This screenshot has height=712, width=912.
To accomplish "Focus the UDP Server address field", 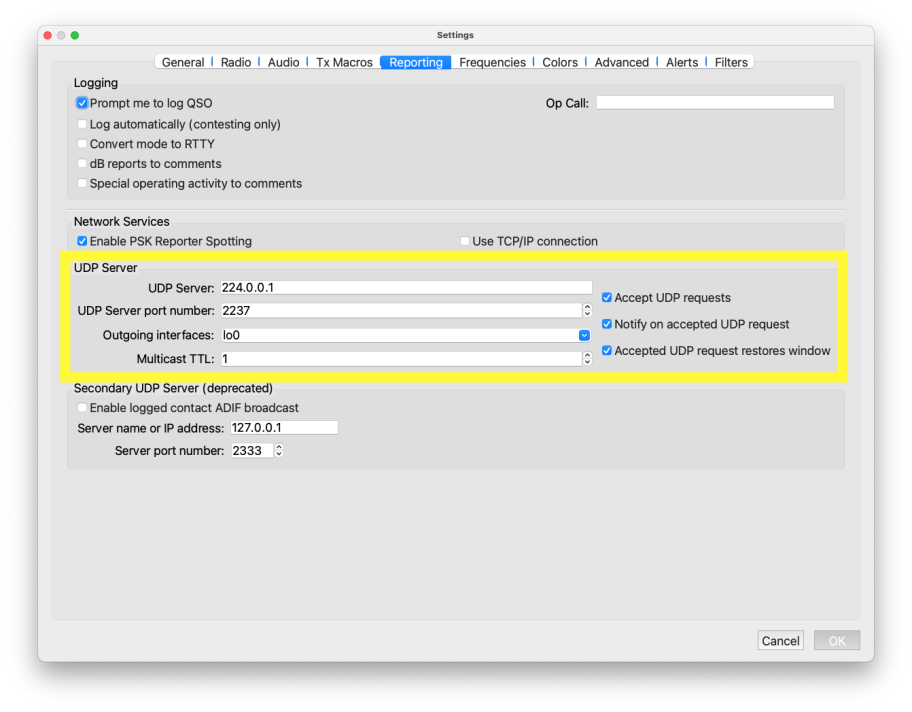I will [405, 288].
